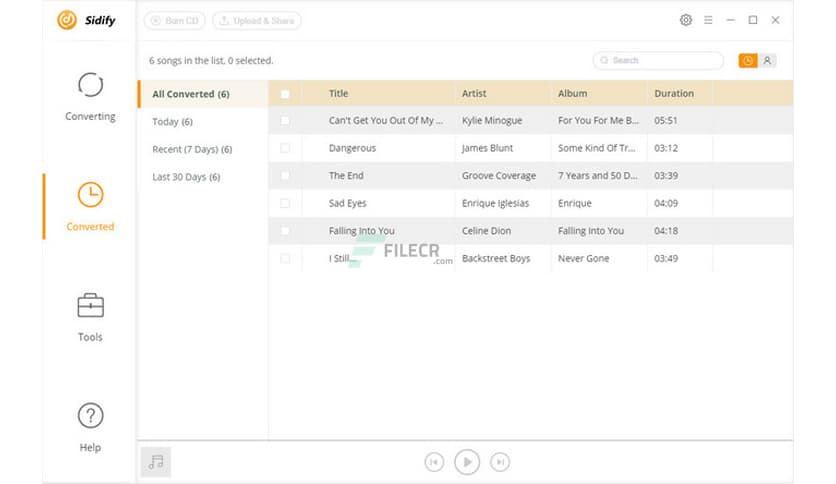Switch to sort-by-artist person view icon
836x484 pixels.
click(767, 61)
